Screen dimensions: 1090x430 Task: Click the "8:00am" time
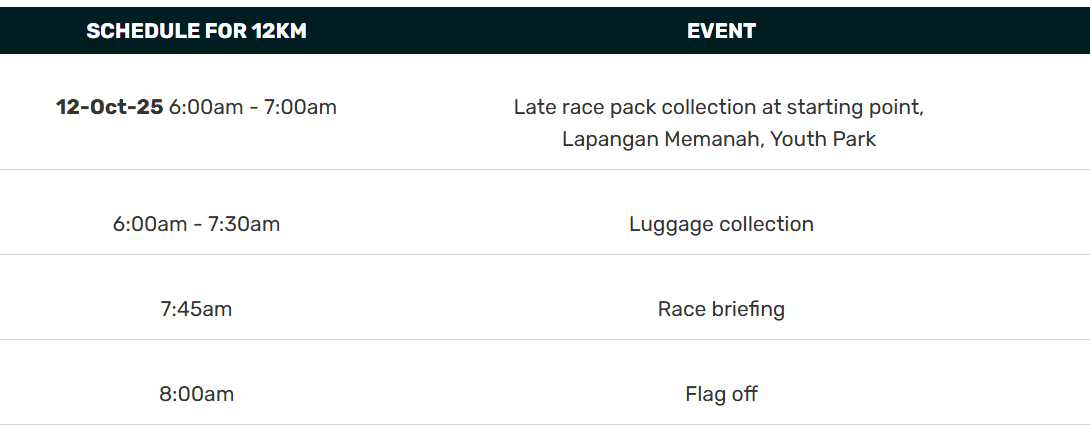pos(196,394)
